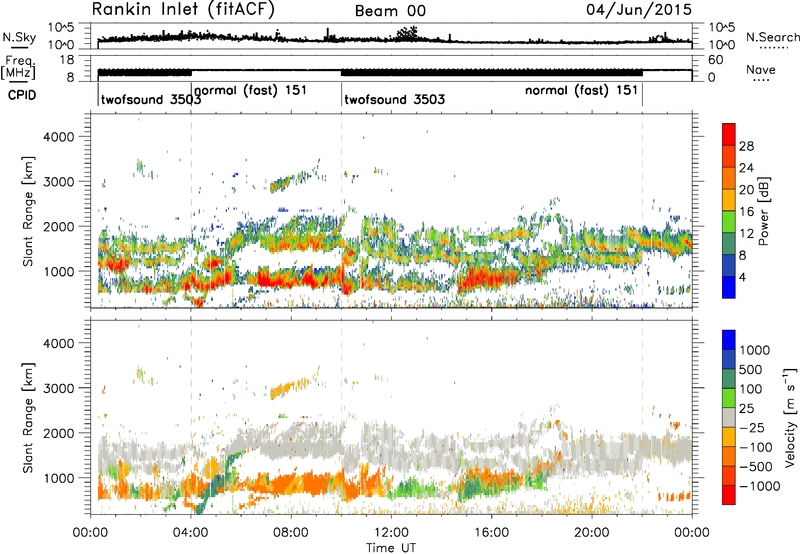The height and width of the screenshot is (554, 800).
Task: Click the blue bottom segment of the Power colorbar
Action: coord(729,287)
